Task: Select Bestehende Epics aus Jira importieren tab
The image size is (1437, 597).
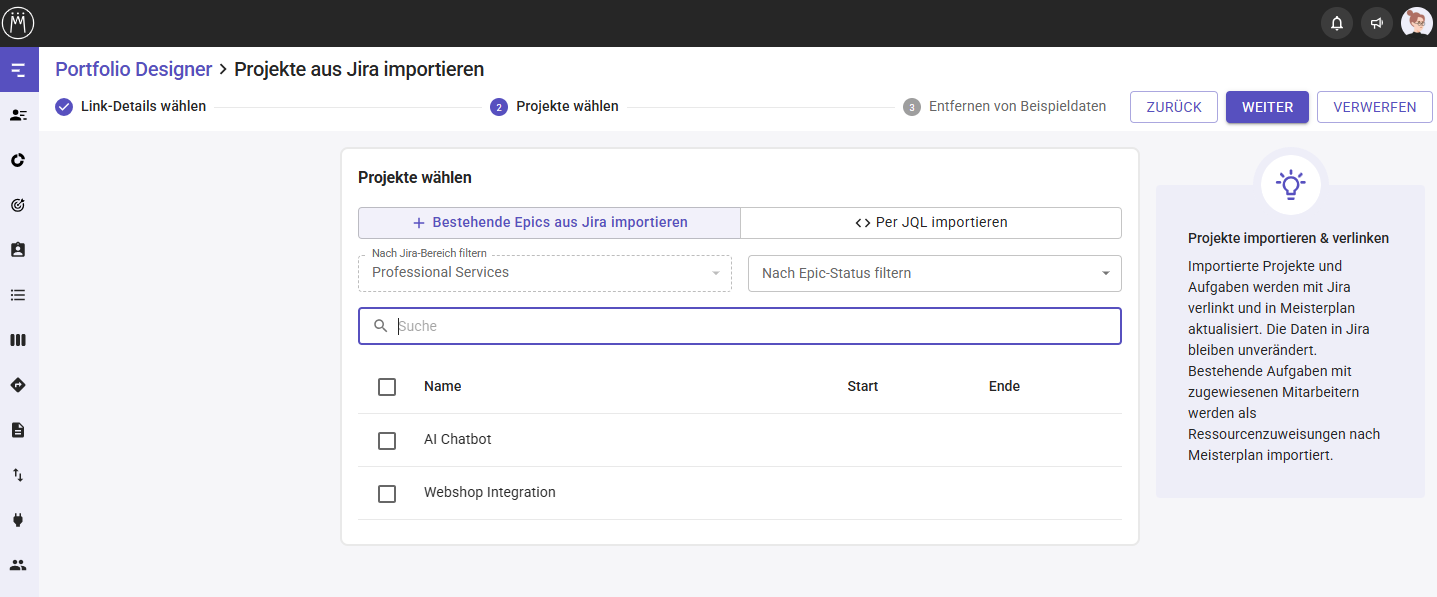Action: [x=549, y=223]
